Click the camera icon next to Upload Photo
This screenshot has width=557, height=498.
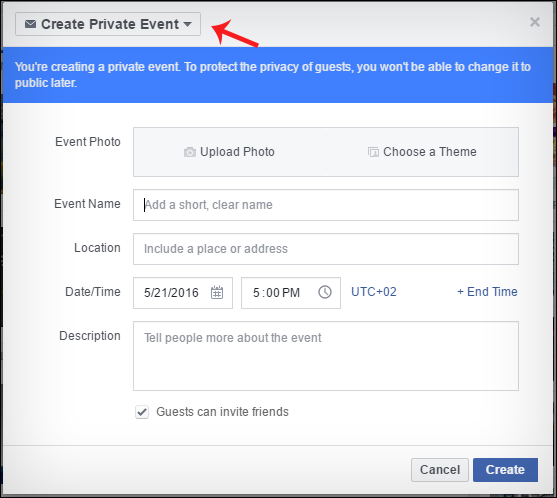click(190, 152)
